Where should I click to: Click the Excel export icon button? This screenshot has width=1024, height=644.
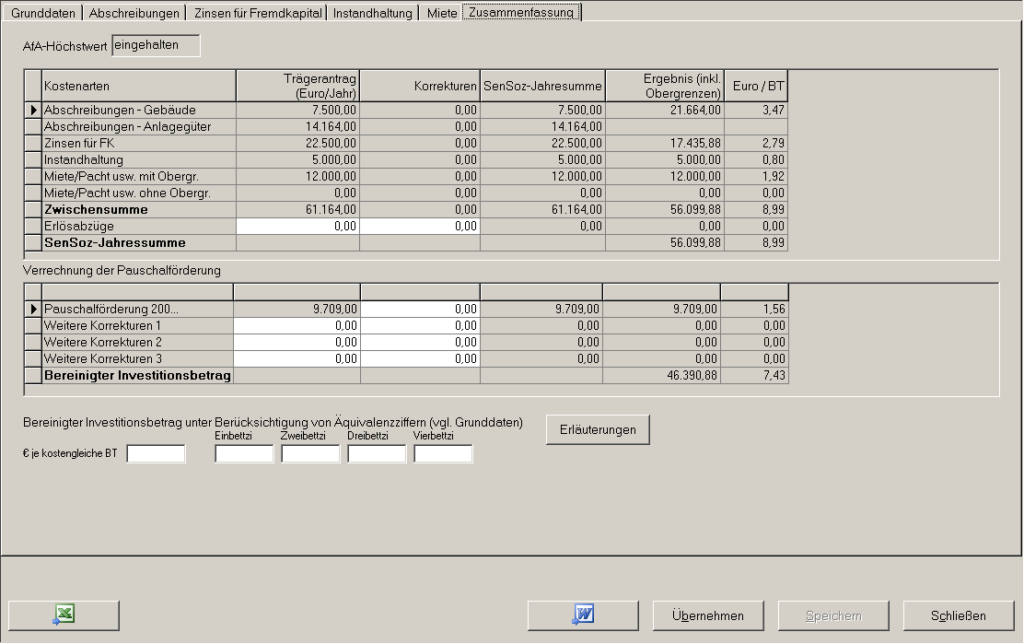tap(63, 614)
